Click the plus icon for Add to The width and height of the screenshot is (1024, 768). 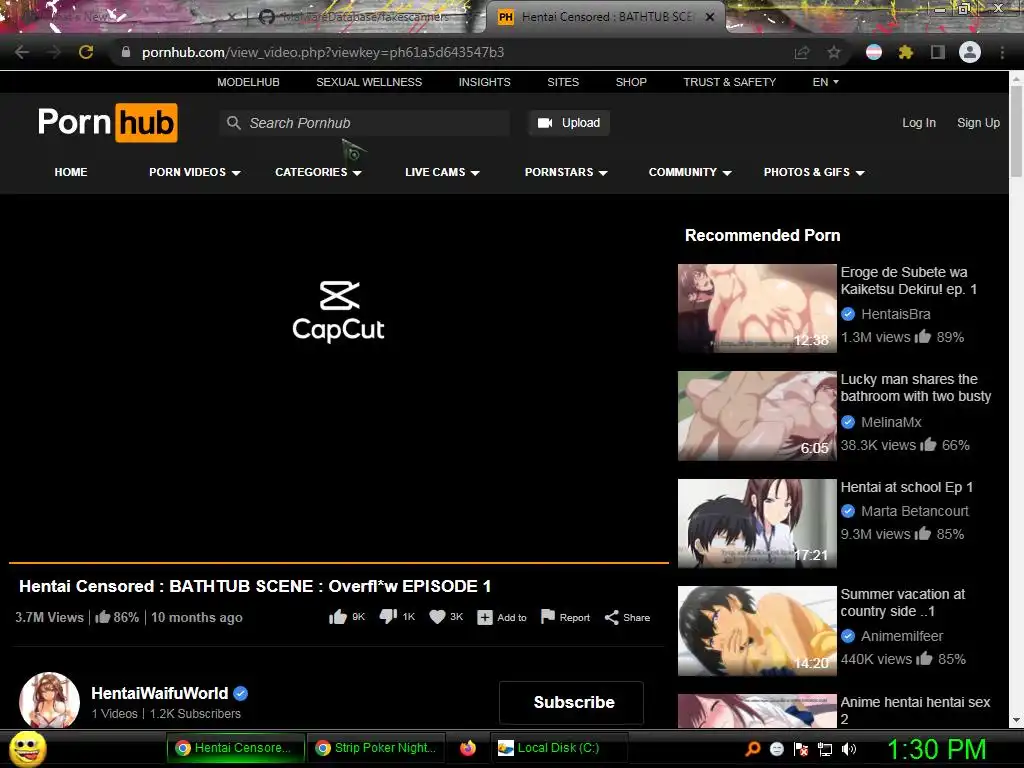coord(485,618)
